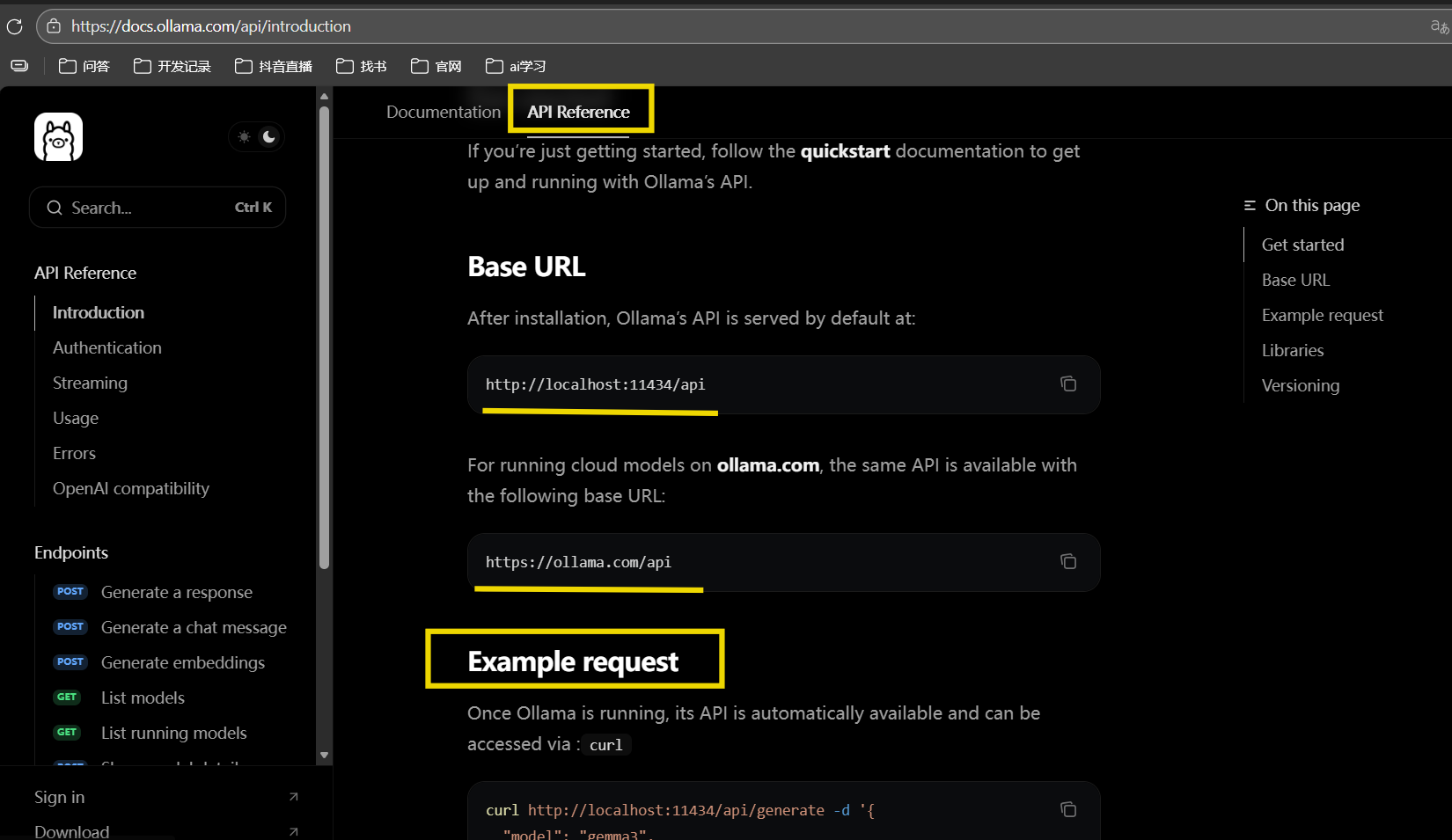Open POST Generate a chat message endpoint
The width and height of the screenshot is (1452, 840).
170,627
